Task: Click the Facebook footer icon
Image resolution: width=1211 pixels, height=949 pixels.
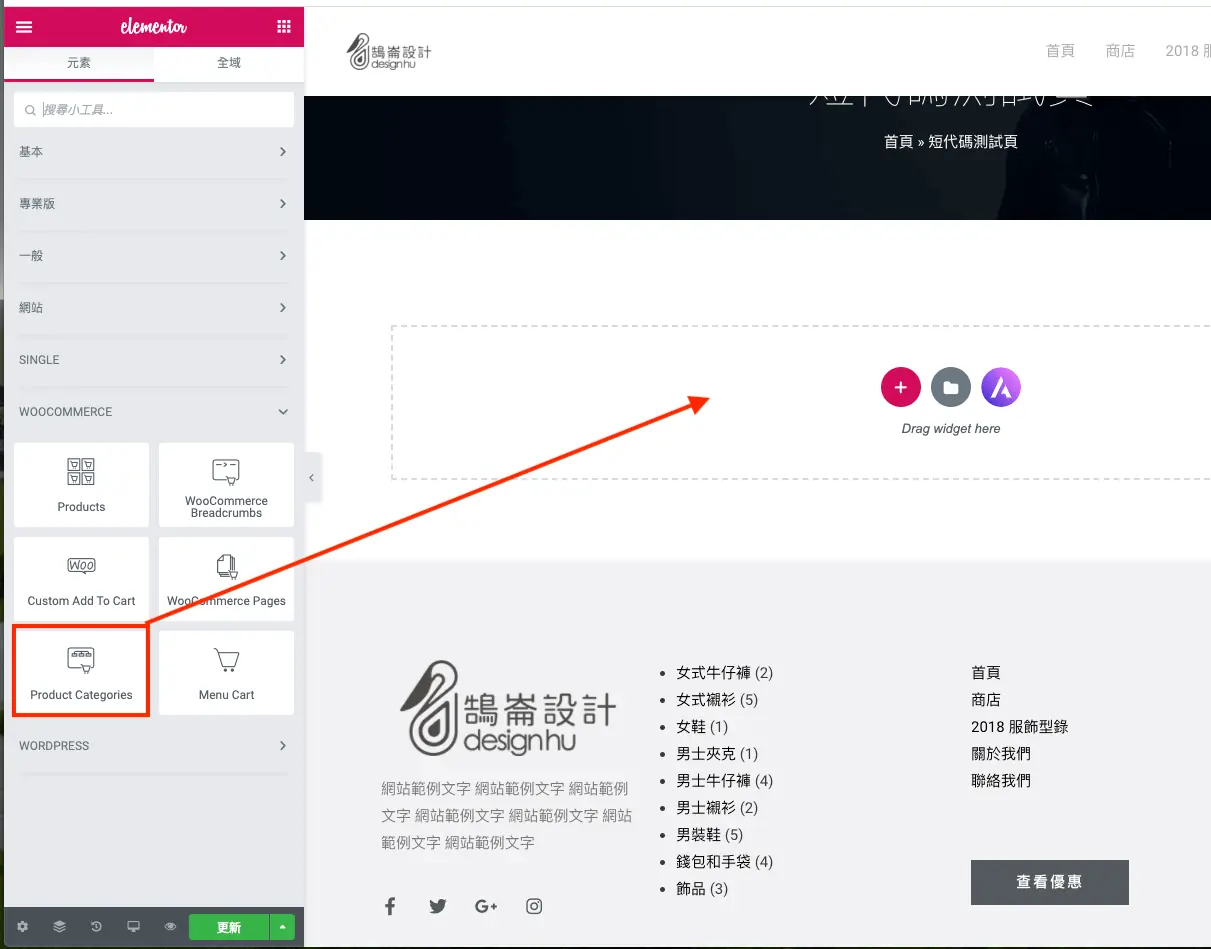Action: (x=390, y=906)
